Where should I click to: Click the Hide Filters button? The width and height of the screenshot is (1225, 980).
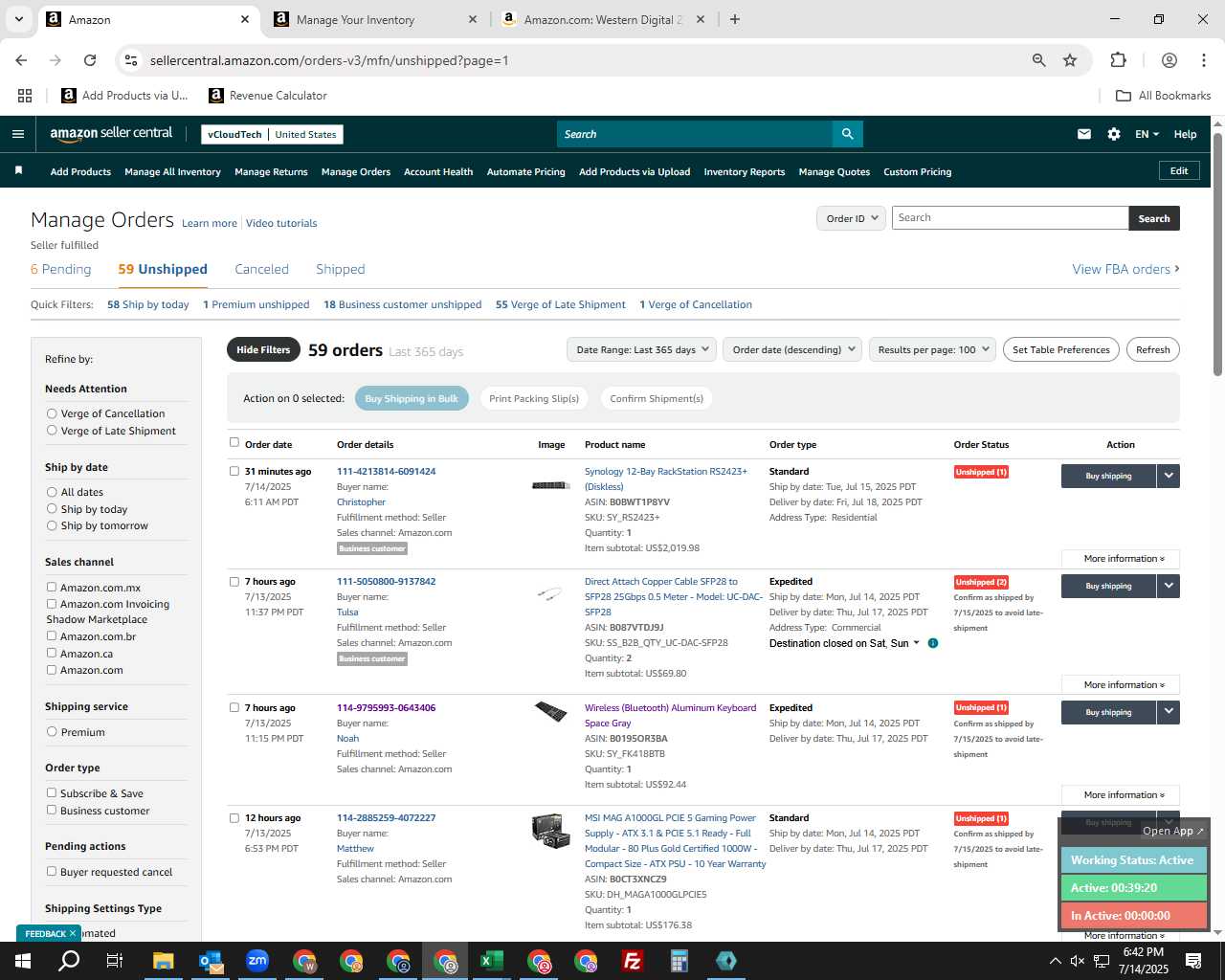(x=263, y=349)
